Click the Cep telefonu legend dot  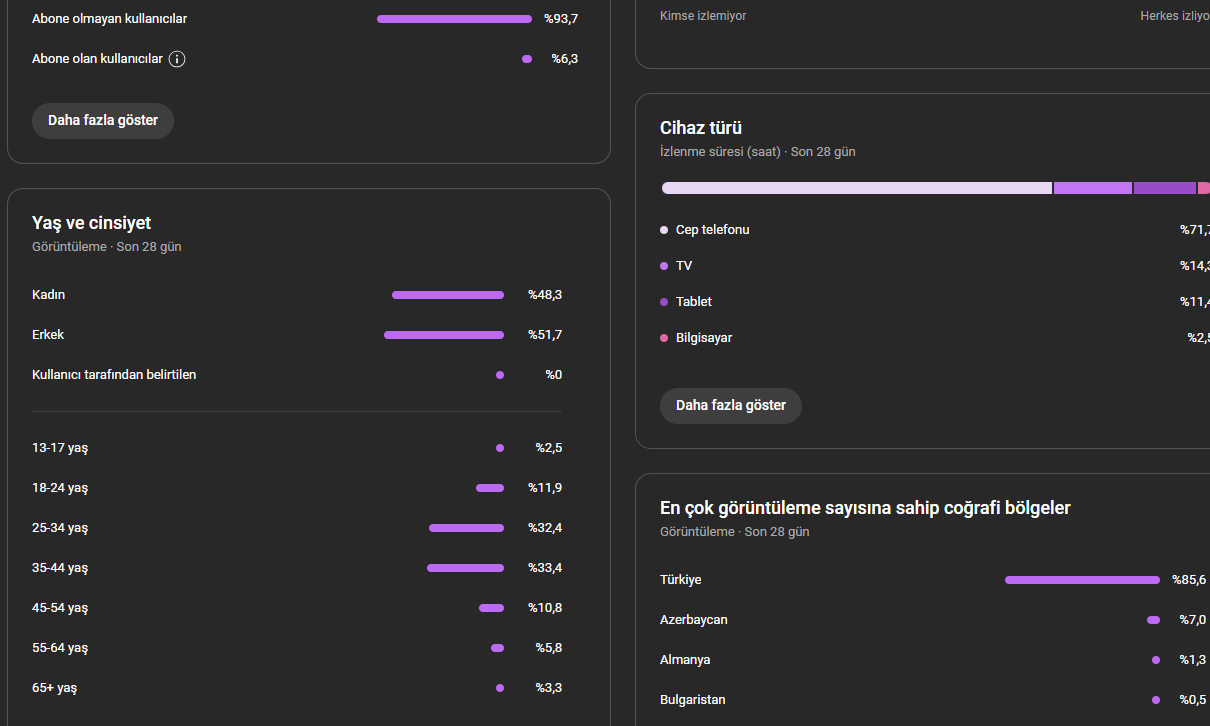pos(664,230)
